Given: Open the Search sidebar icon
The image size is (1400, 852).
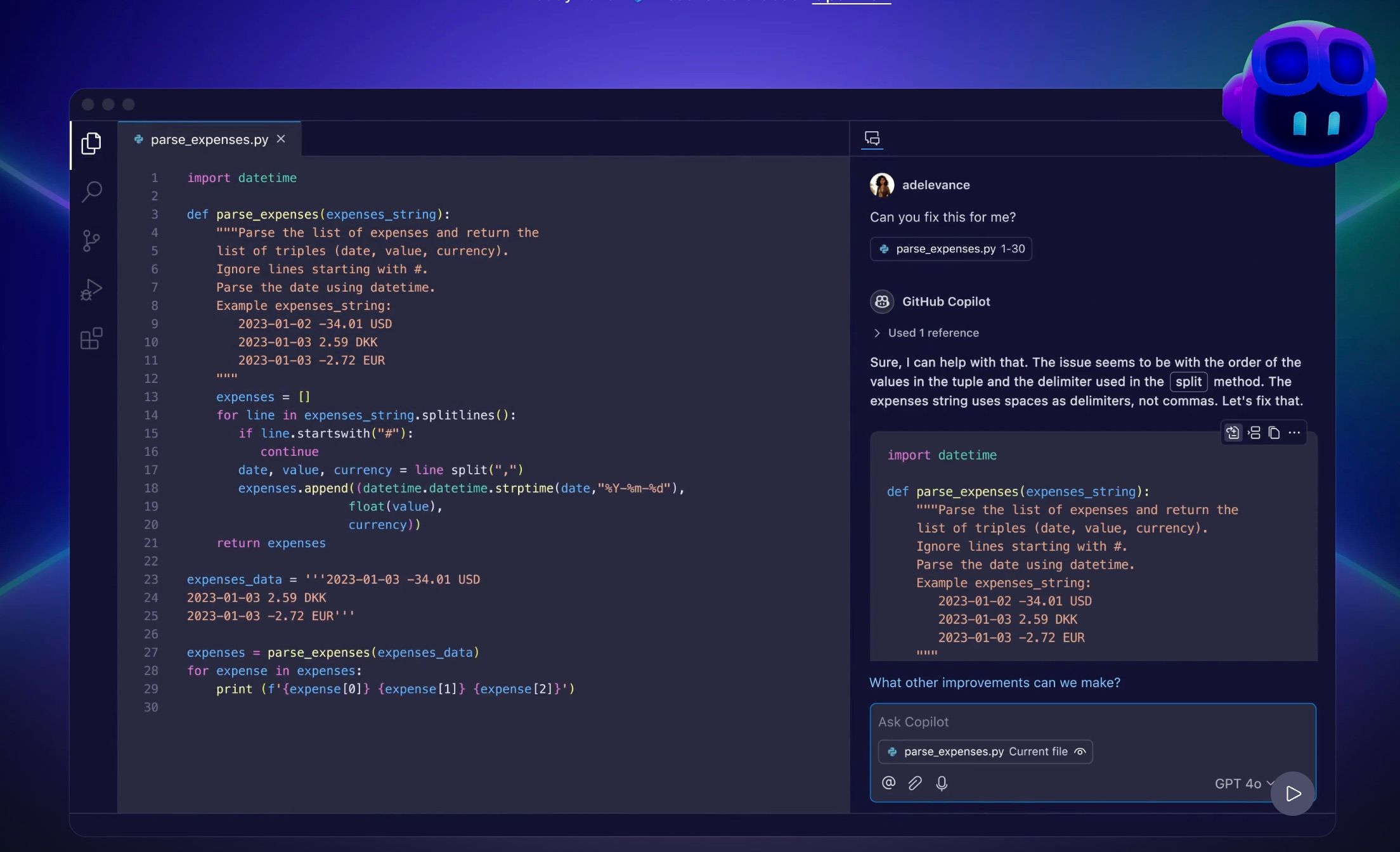Looking at the screenshot, I should (x=91, y=191).
